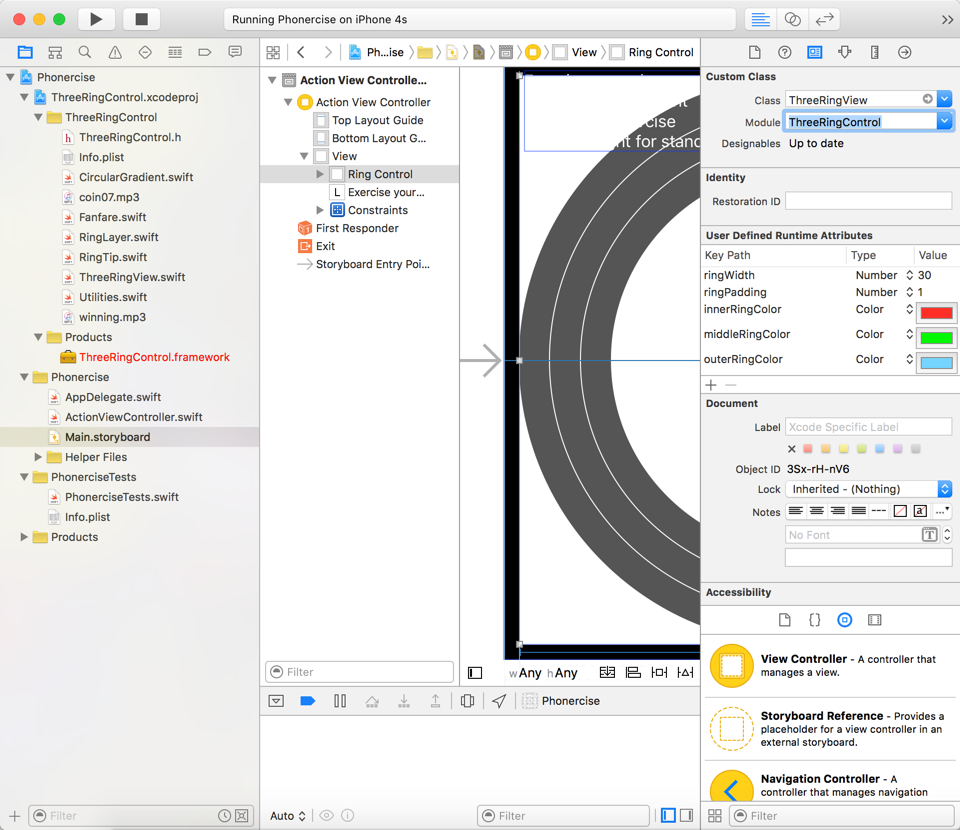Toggle the variables view pane
This screenshot has height=830, width=960.
click(x=669, y=815)
